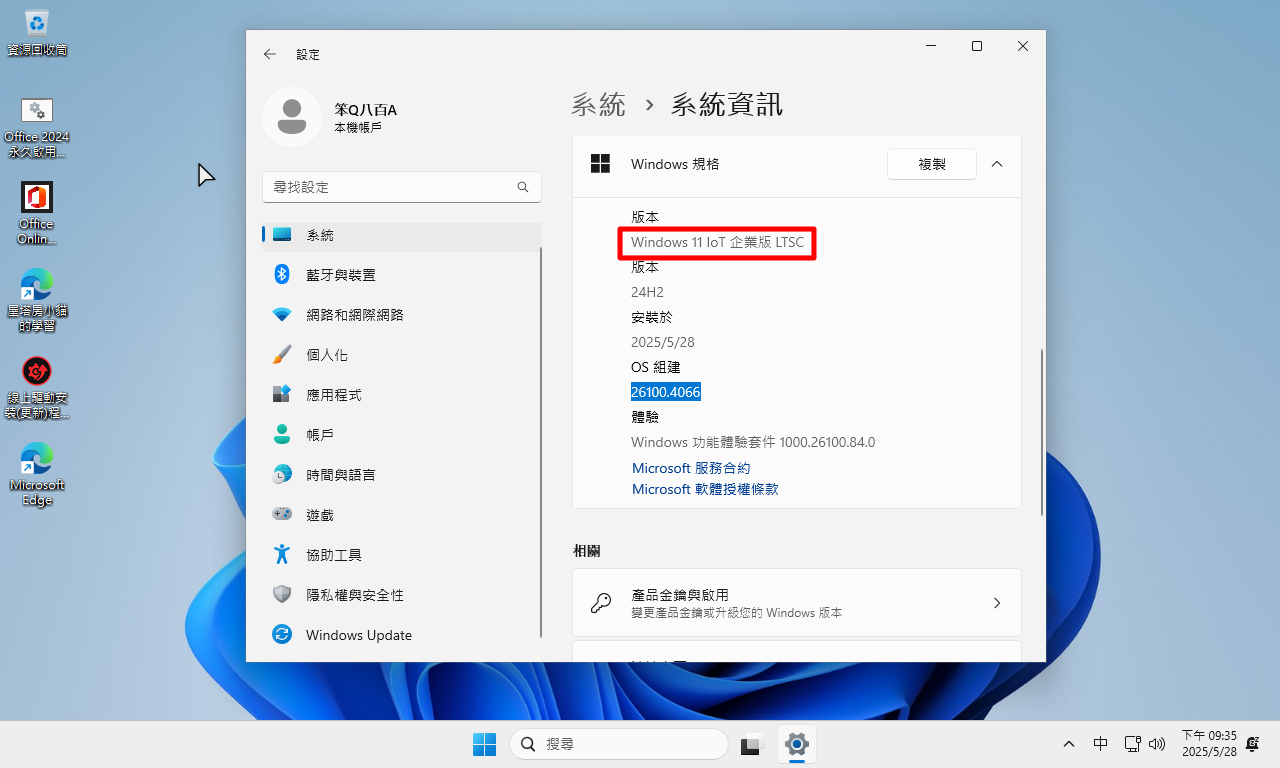1280x768 pixels.
Task: Go back with the Settings back arrow
Action: 269,55
